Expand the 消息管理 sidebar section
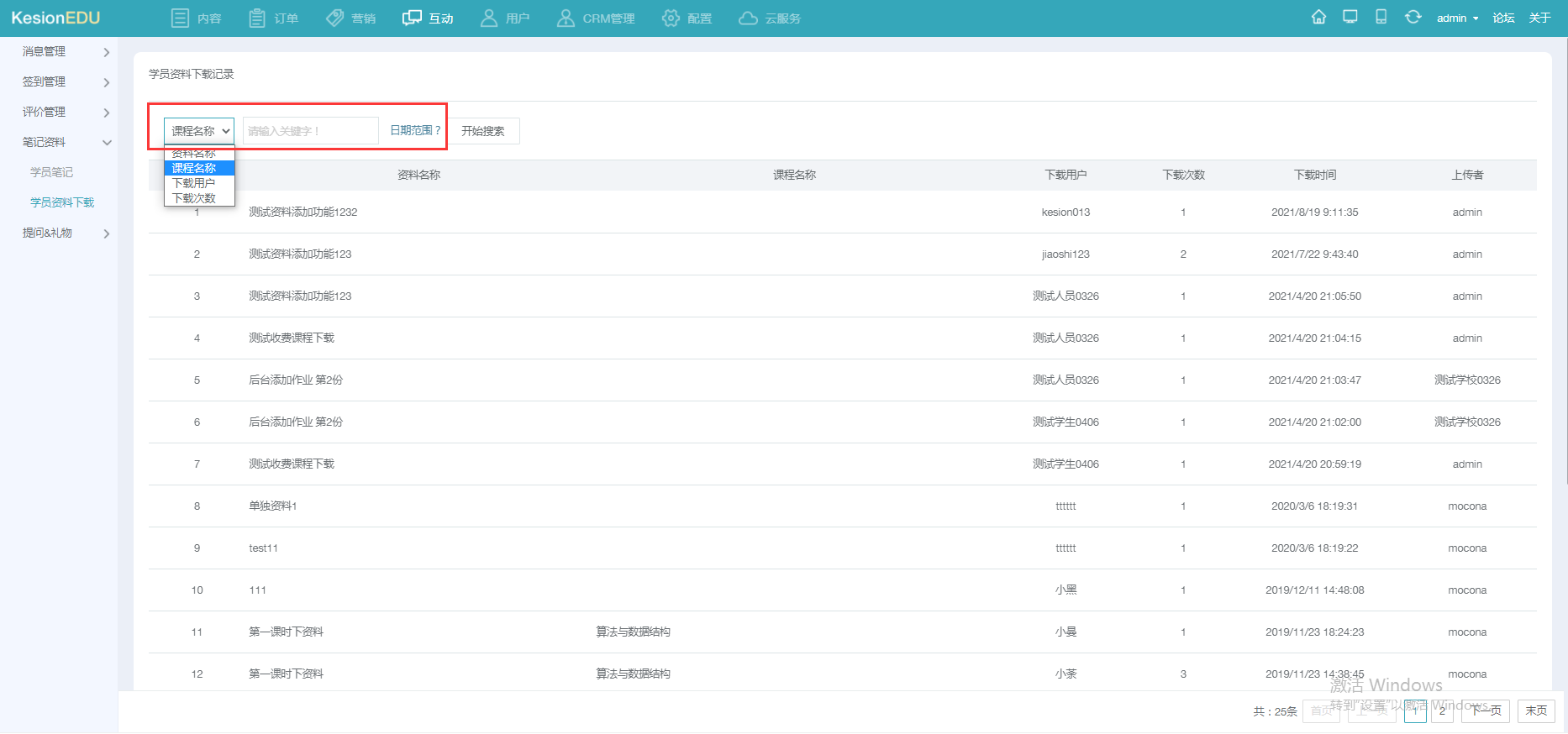Viewport: 1568px width, 734px height. click(66, 52)
